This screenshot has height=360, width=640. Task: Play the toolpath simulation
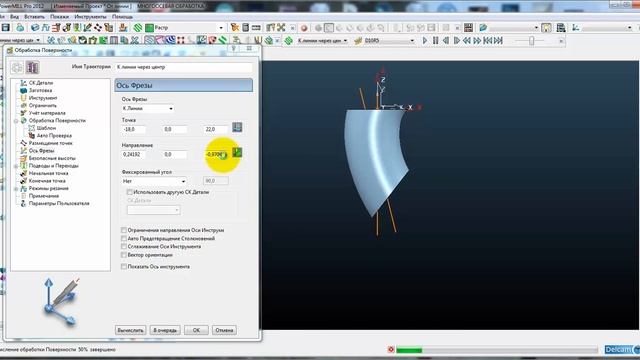[425, 40]
